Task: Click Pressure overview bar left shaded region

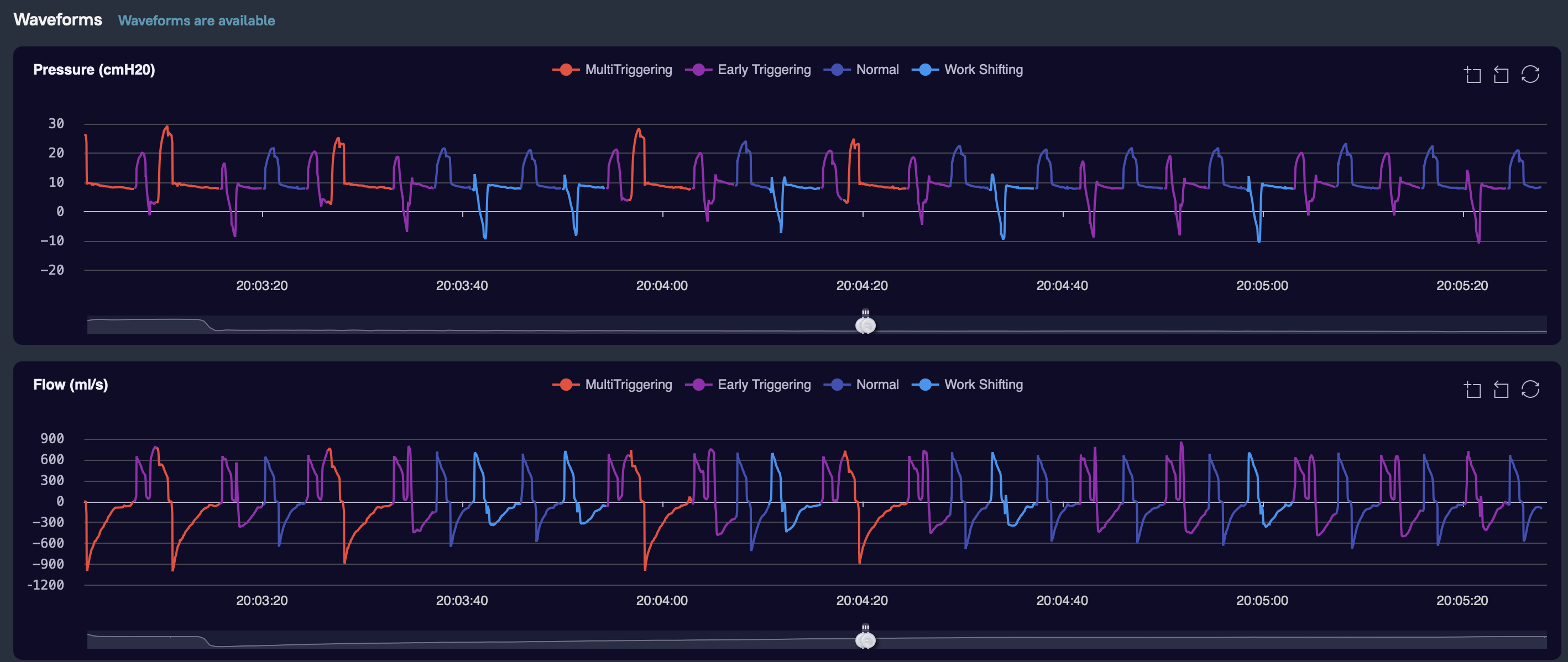Action: click(146, 325)
